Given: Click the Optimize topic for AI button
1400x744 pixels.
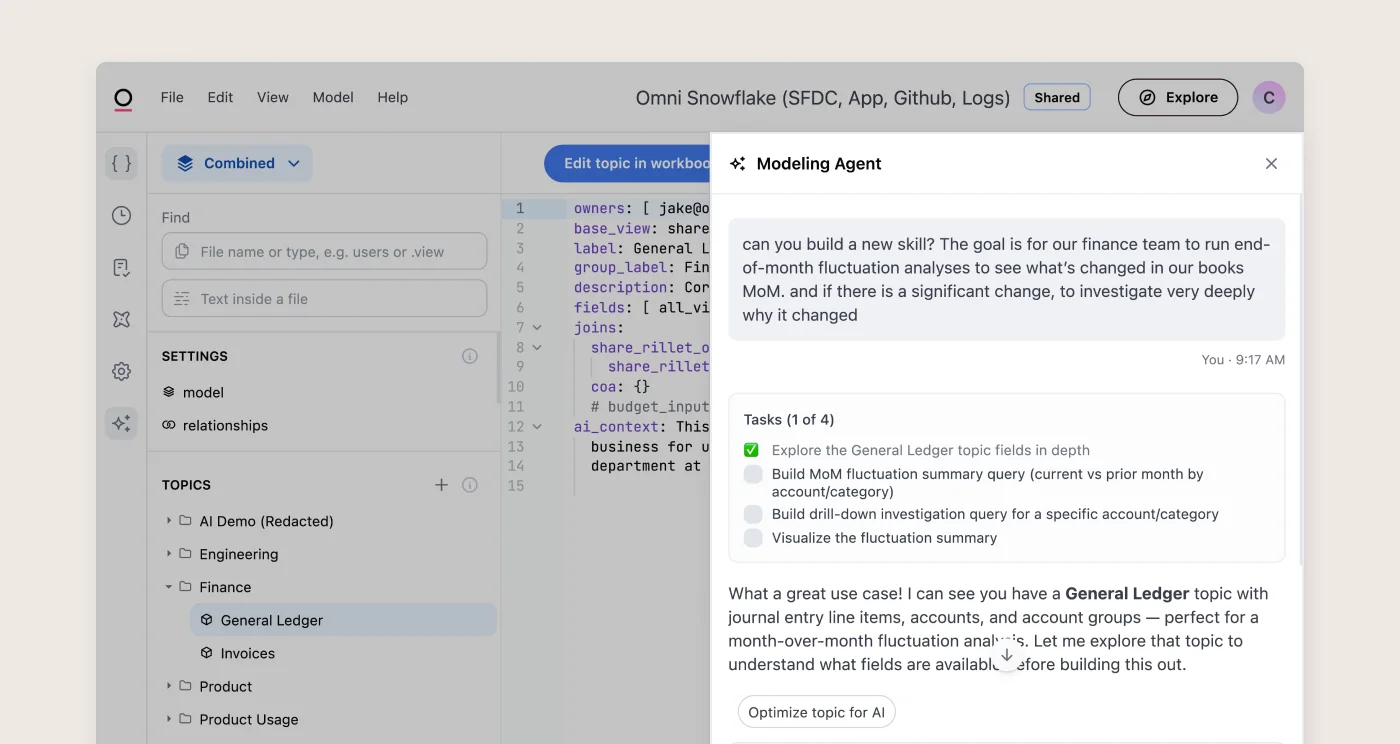Looking at the screenshot, I should pyautogui.click(x=816, y=712).
